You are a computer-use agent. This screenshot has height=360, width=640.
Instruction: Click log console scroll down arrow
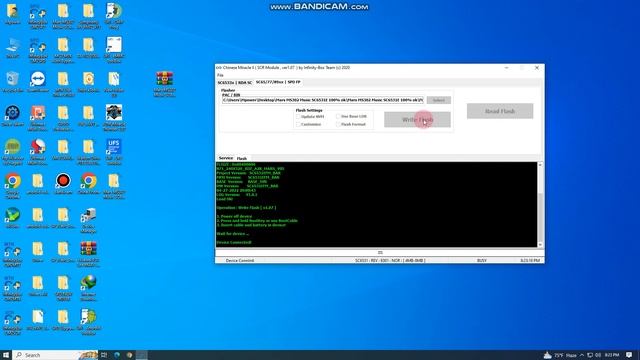pos(540,245)
